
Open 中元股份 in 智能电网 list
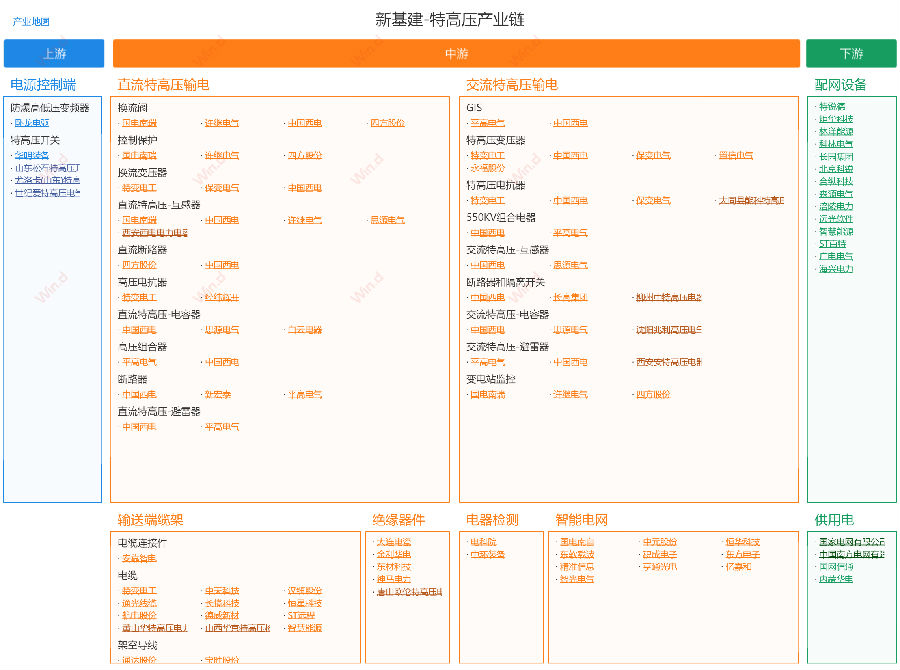660,542
